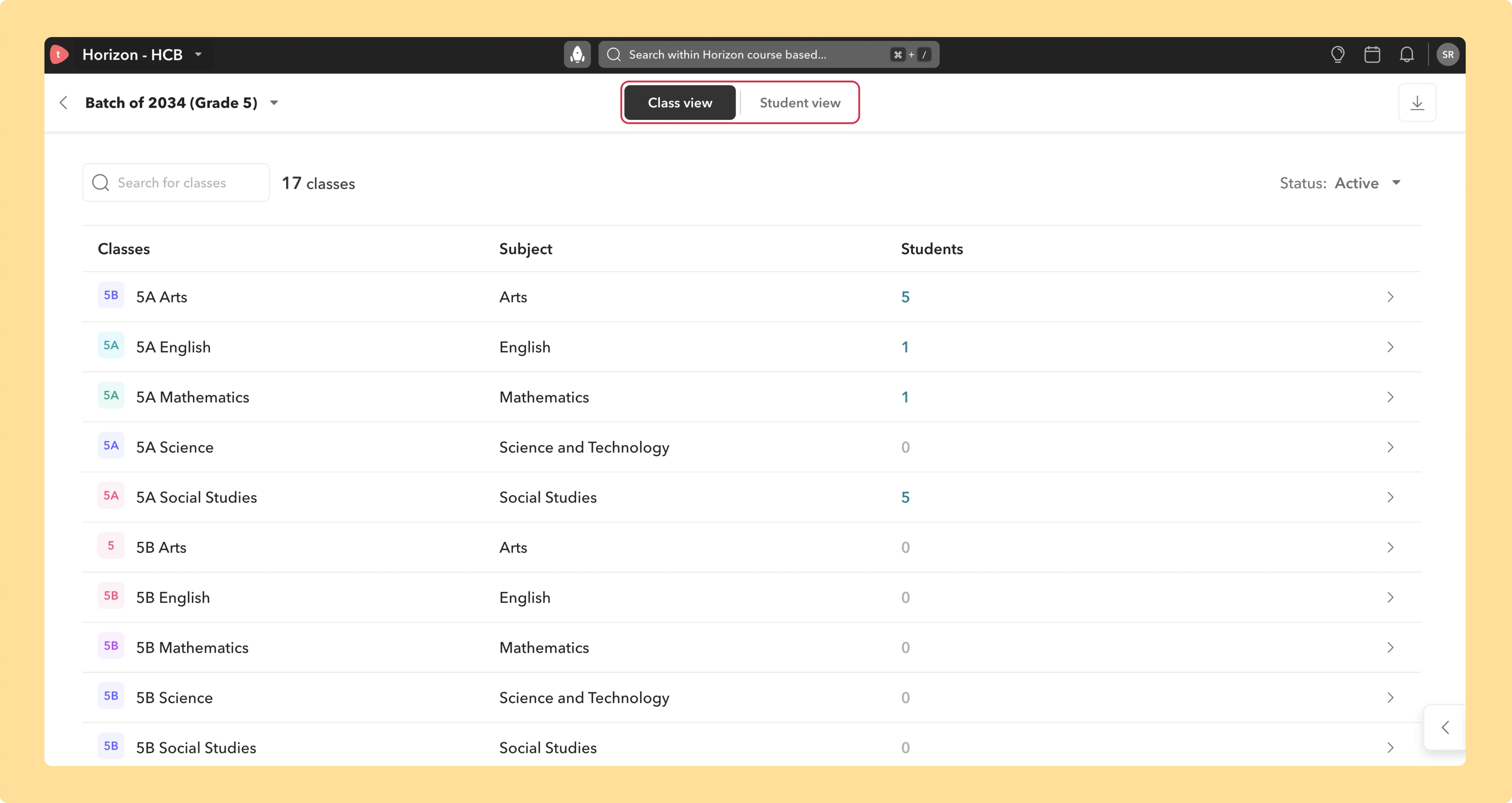Click the 5B badge beside 5A Arts
This screenshot has height=803, width=1512.
click(x=111, y=295)
